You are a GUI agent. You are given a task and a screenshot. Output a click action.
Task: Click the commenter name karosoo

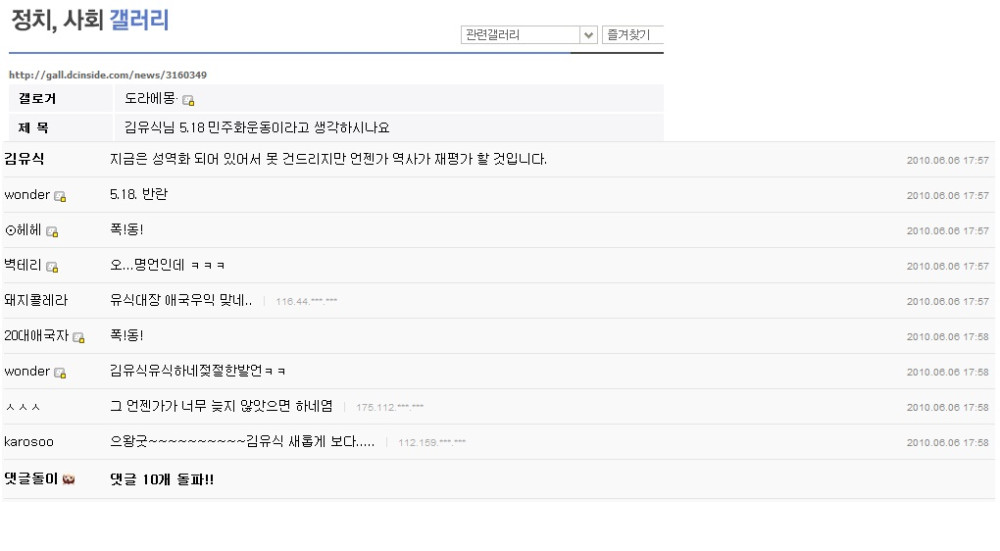29,442
